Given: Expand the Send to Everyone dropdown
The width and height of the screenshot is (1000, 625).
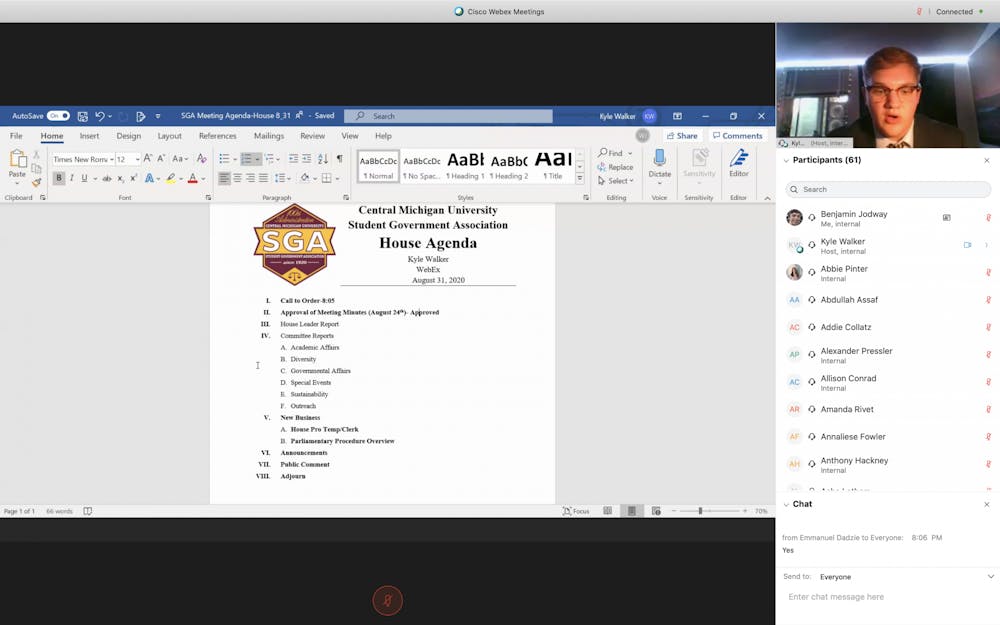Looking at the screenshot, I should click(x=990, y=577).
